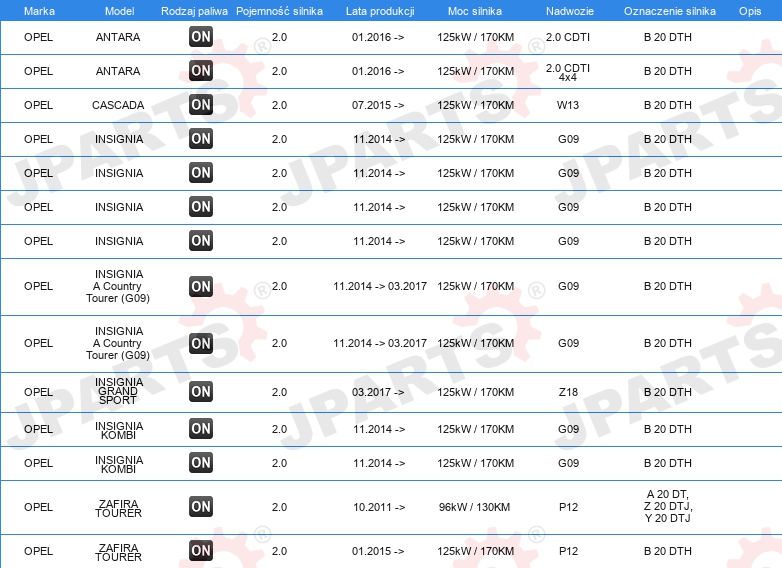Click the ON diesel icon in CASCADA row
The width and height of the screenshot is (782, 568).
click(201, 105)
